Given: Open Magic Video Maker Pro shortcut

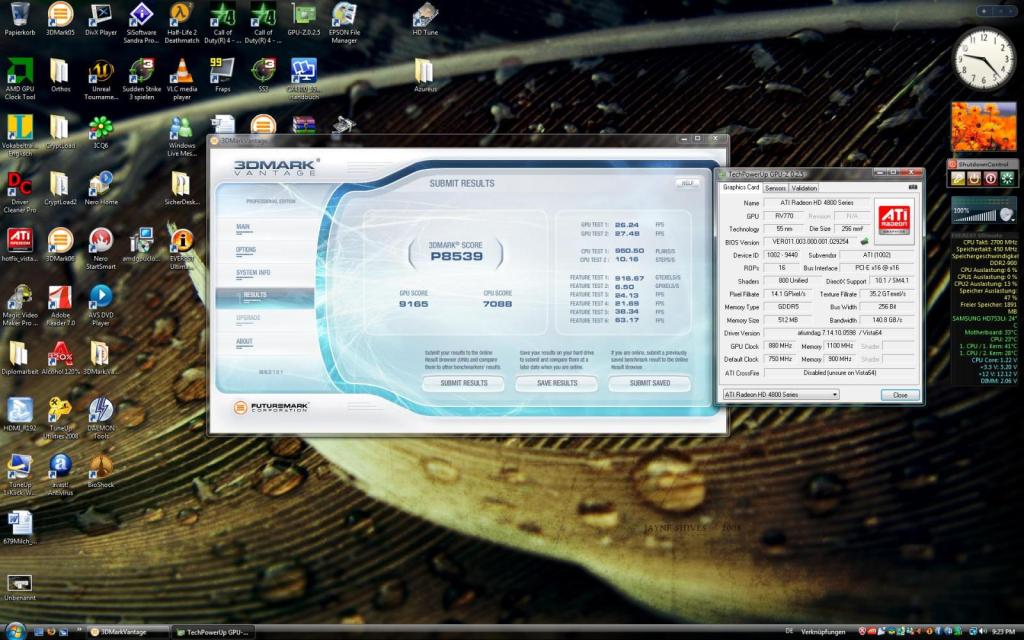Looking at the screenshot, I should 20,305.
